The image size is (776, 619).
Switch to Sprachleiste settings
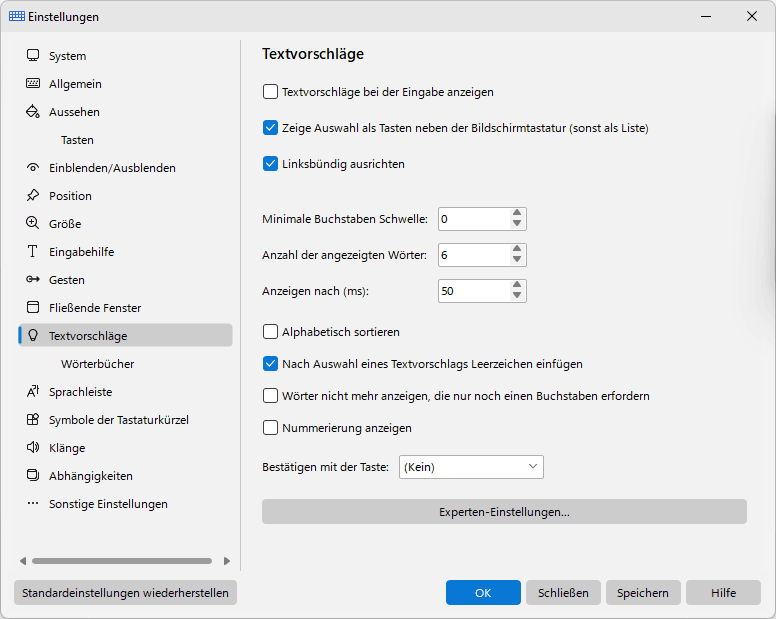pyautogui.click(x=125, y=392)
